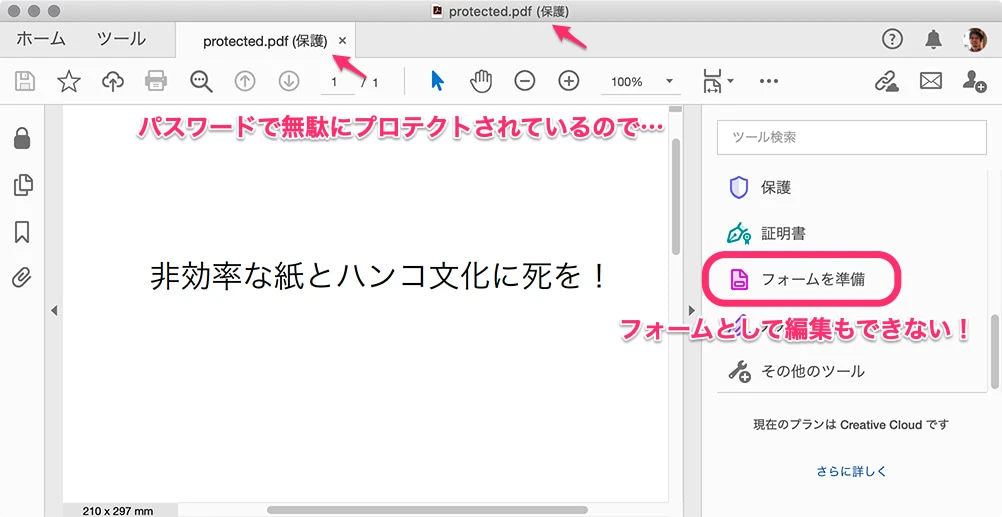Click the さらに詳しく link
Screen dimensions: 1002x517
coord(851,471)
